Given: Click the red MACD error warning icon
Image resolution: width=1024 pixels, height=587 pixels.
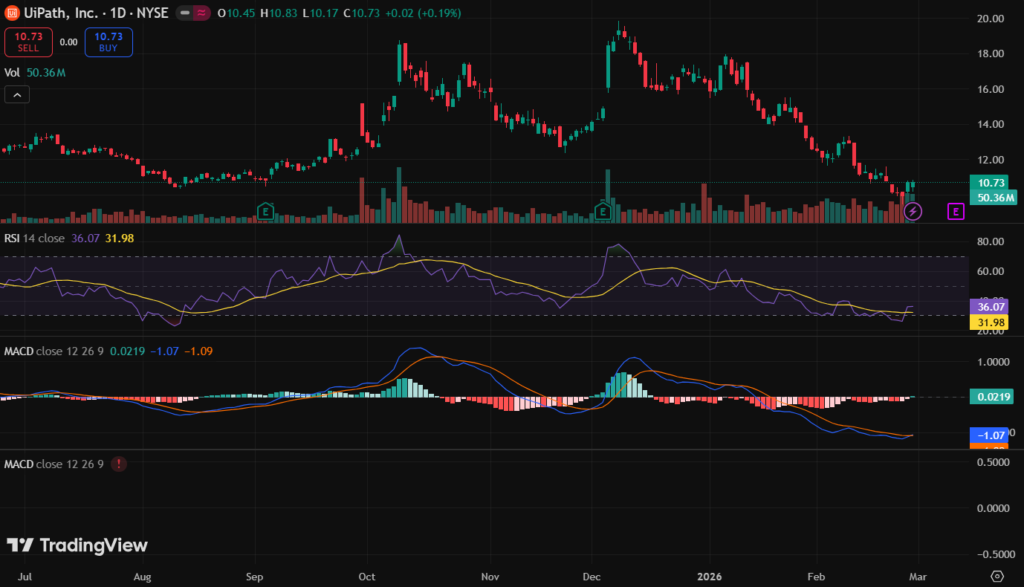Looking at the screenshot, I should tap(120, 464).
